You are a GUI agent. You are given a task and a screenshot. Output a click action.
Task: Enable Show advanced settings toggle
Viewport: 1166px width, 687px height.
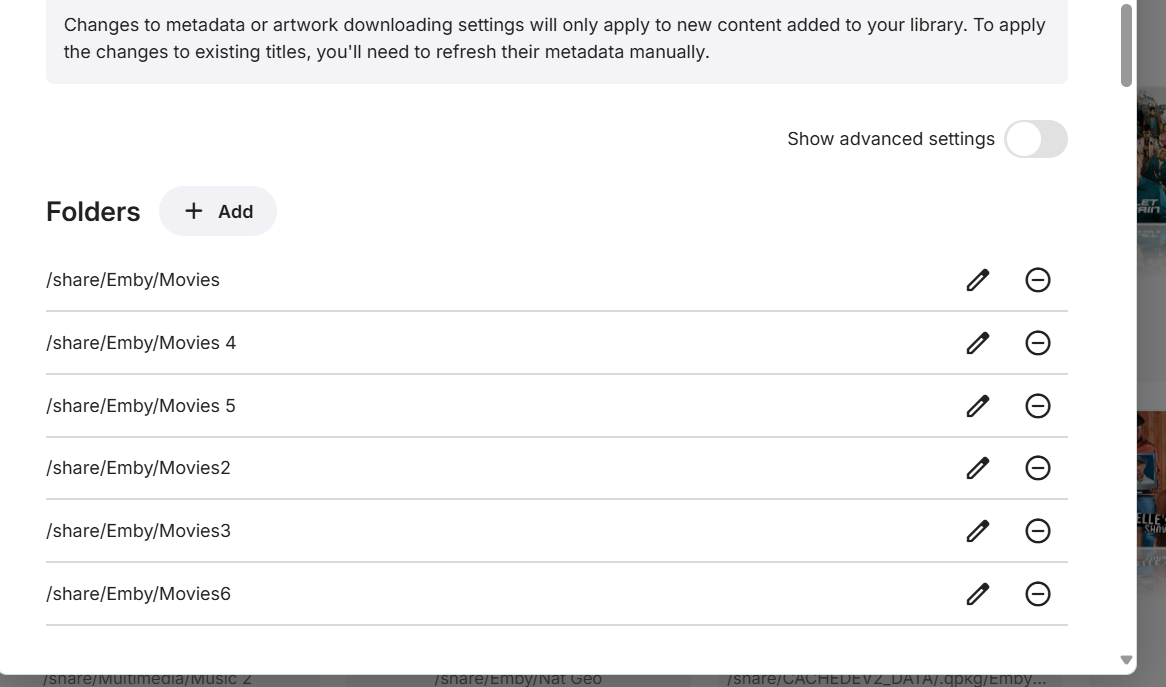pyautogui.click(x=1035, y=139)
